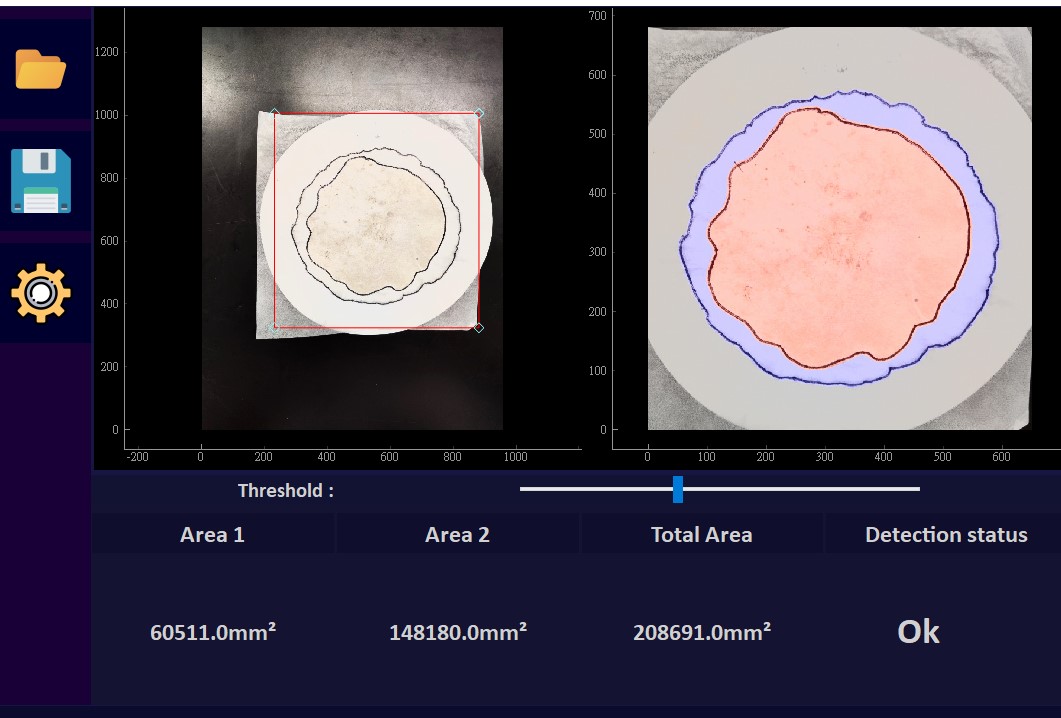Select the top-left ROI corner handle

(275, 113)
